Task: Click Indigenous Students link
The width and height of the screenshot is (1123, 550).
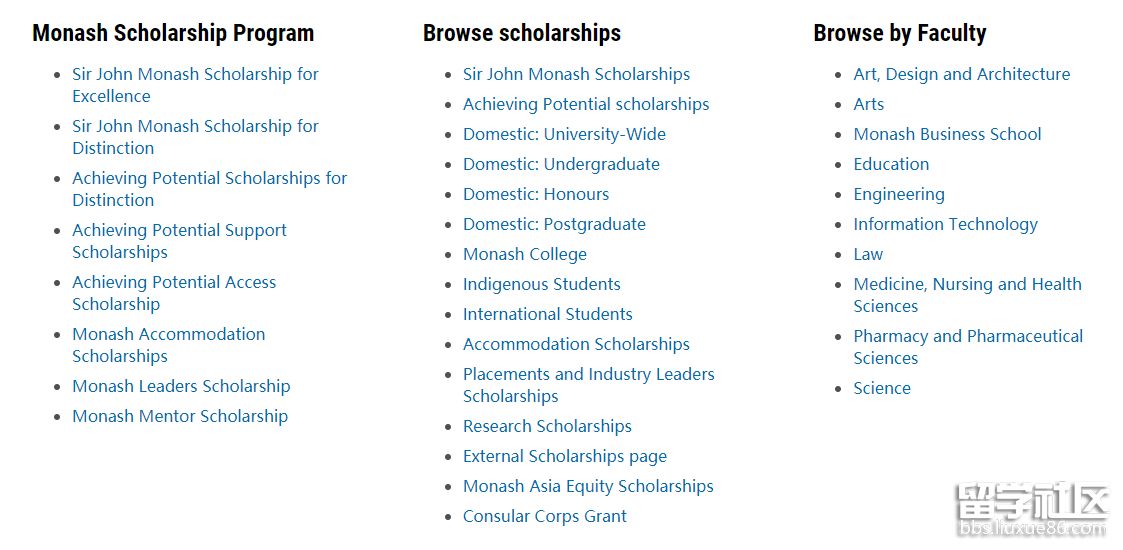Action: [x=541, y=284]
